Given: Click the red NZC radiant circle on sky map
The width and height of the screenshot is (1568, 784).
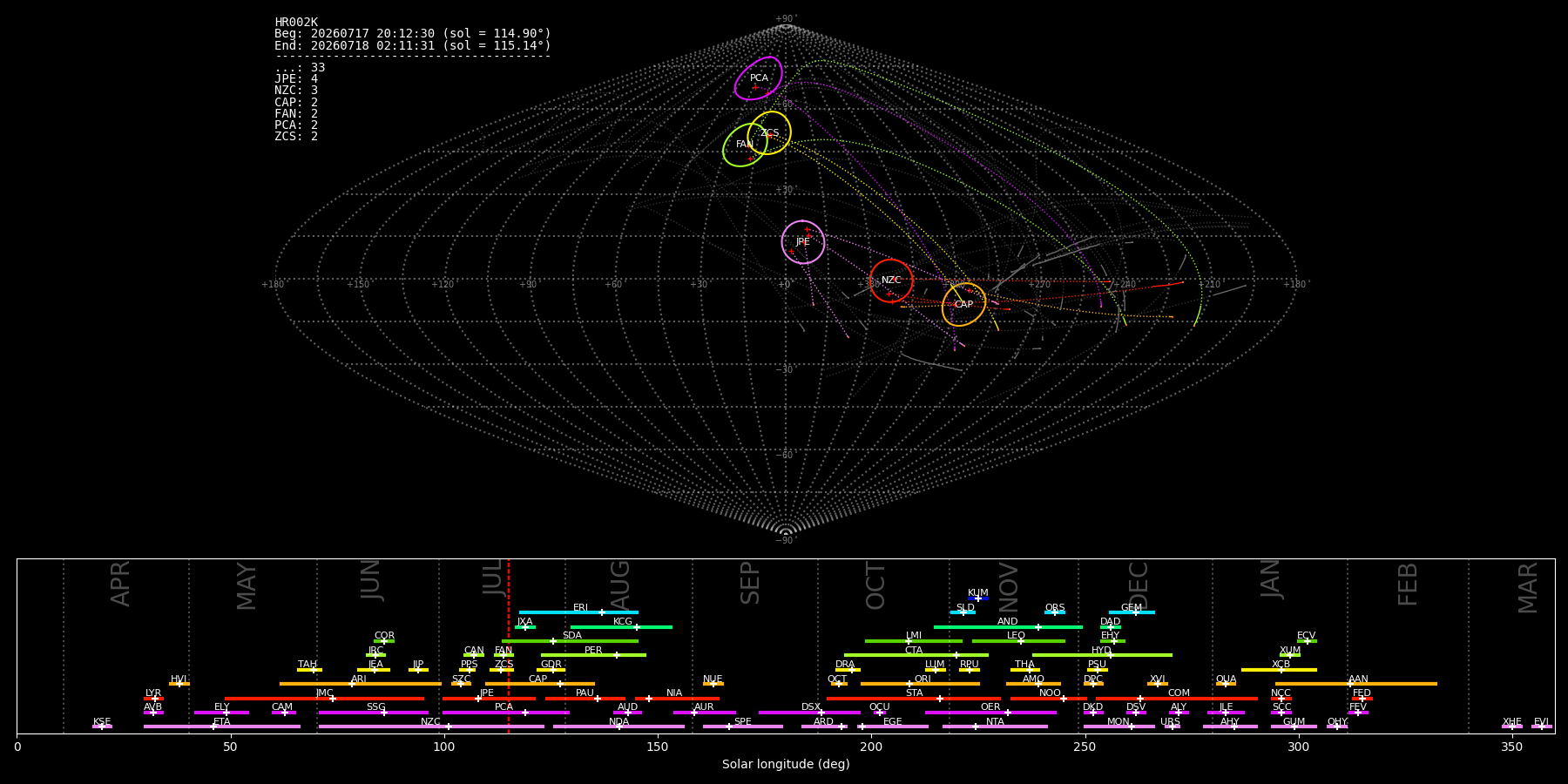Looking at the screenshot, I should click(891, 280).
